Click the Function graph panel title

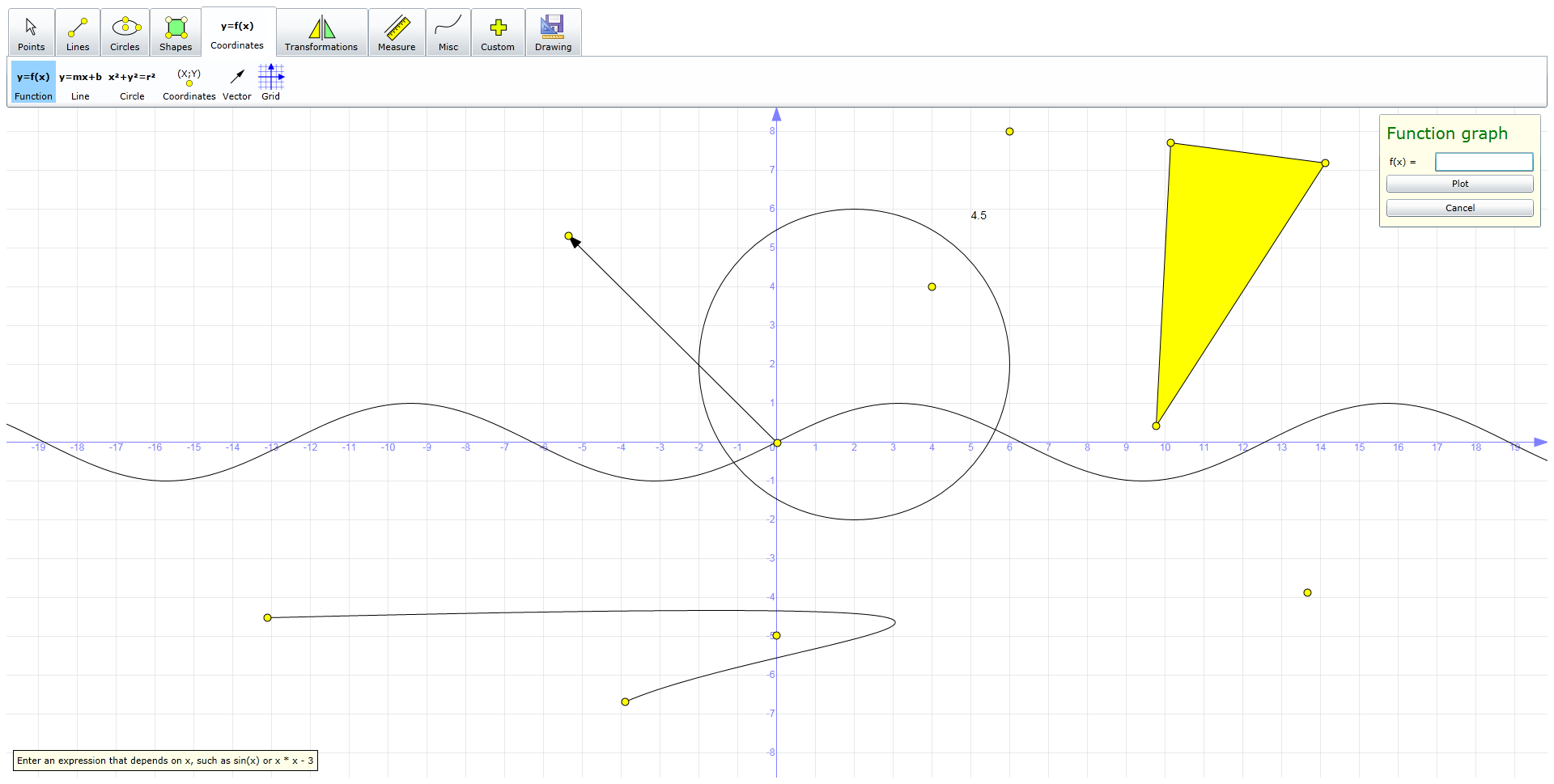coord(1446,133)
